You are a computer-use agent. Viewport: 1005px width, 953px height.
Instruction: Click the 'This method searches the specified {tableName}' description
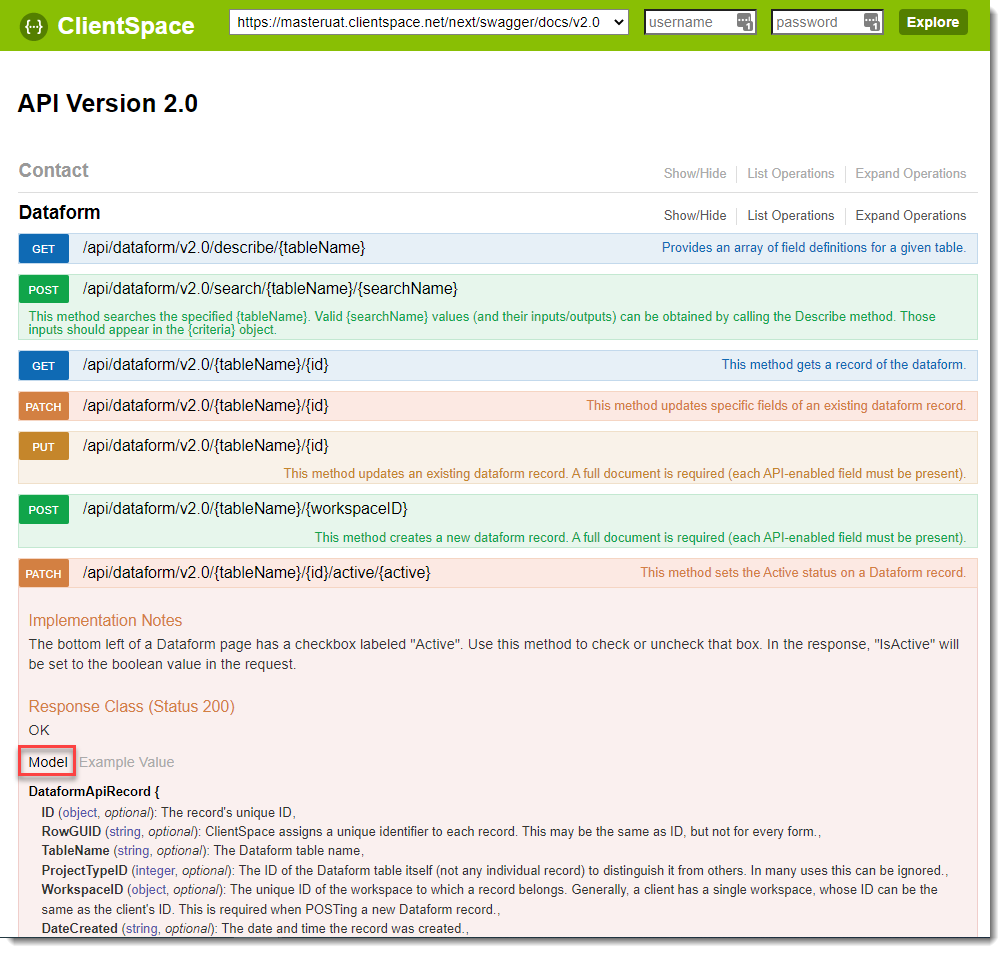(x=482, y=323)
